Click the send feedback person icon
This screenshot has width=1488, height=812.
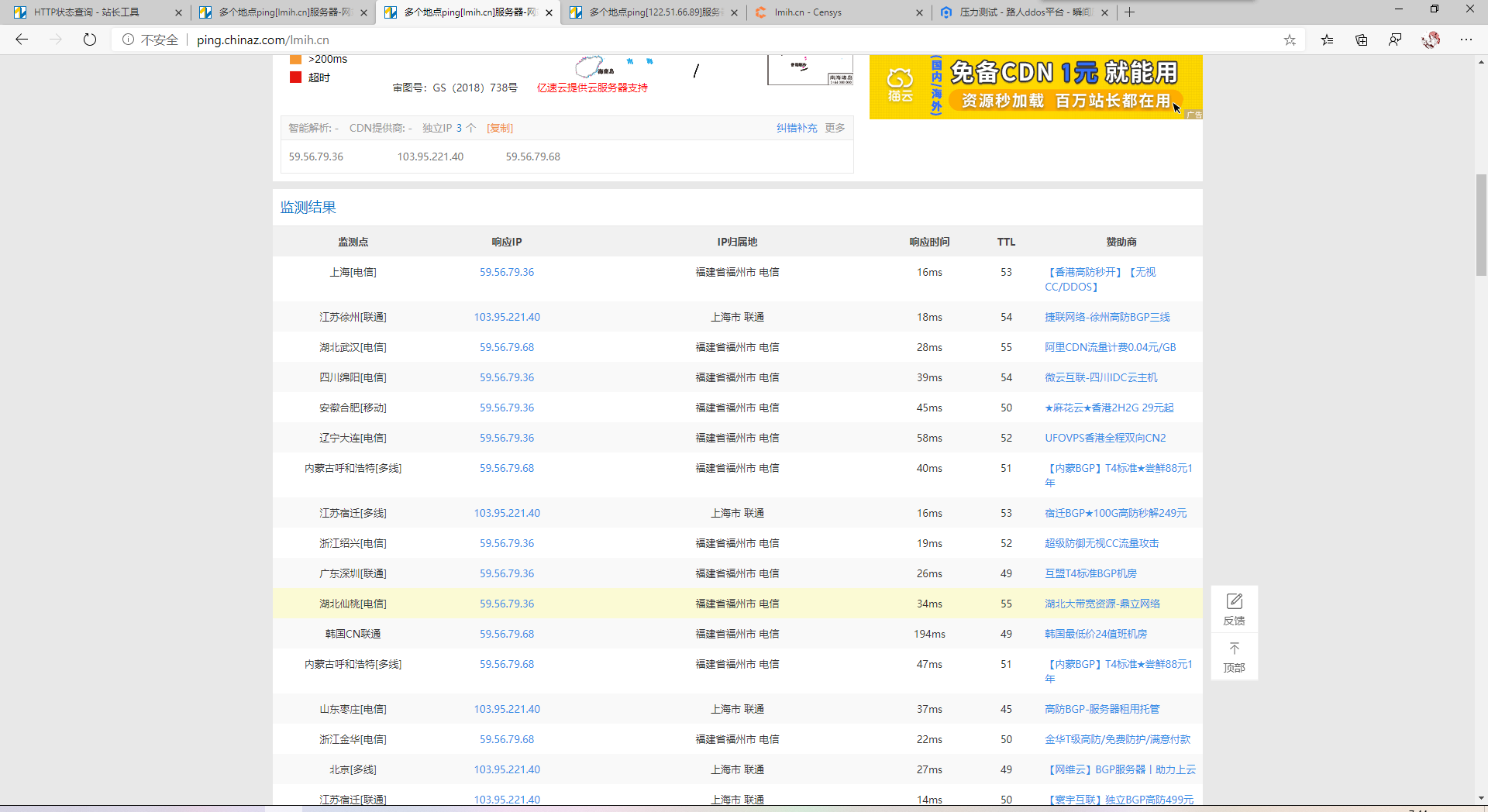(1395, 40)
